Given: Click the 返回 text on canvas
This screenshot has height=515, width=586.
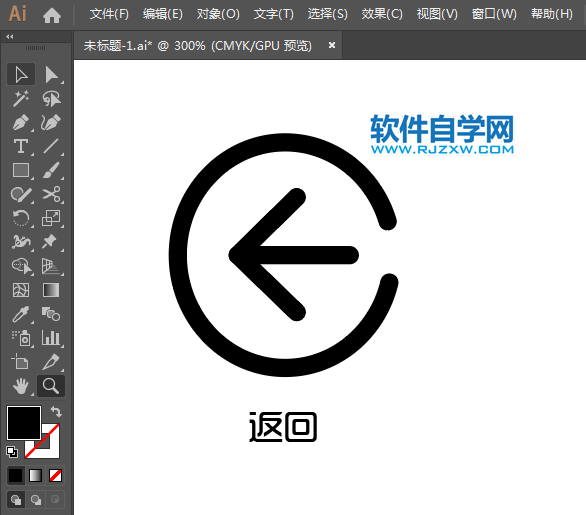Looking at the screenshot, I should pos(283,427).
